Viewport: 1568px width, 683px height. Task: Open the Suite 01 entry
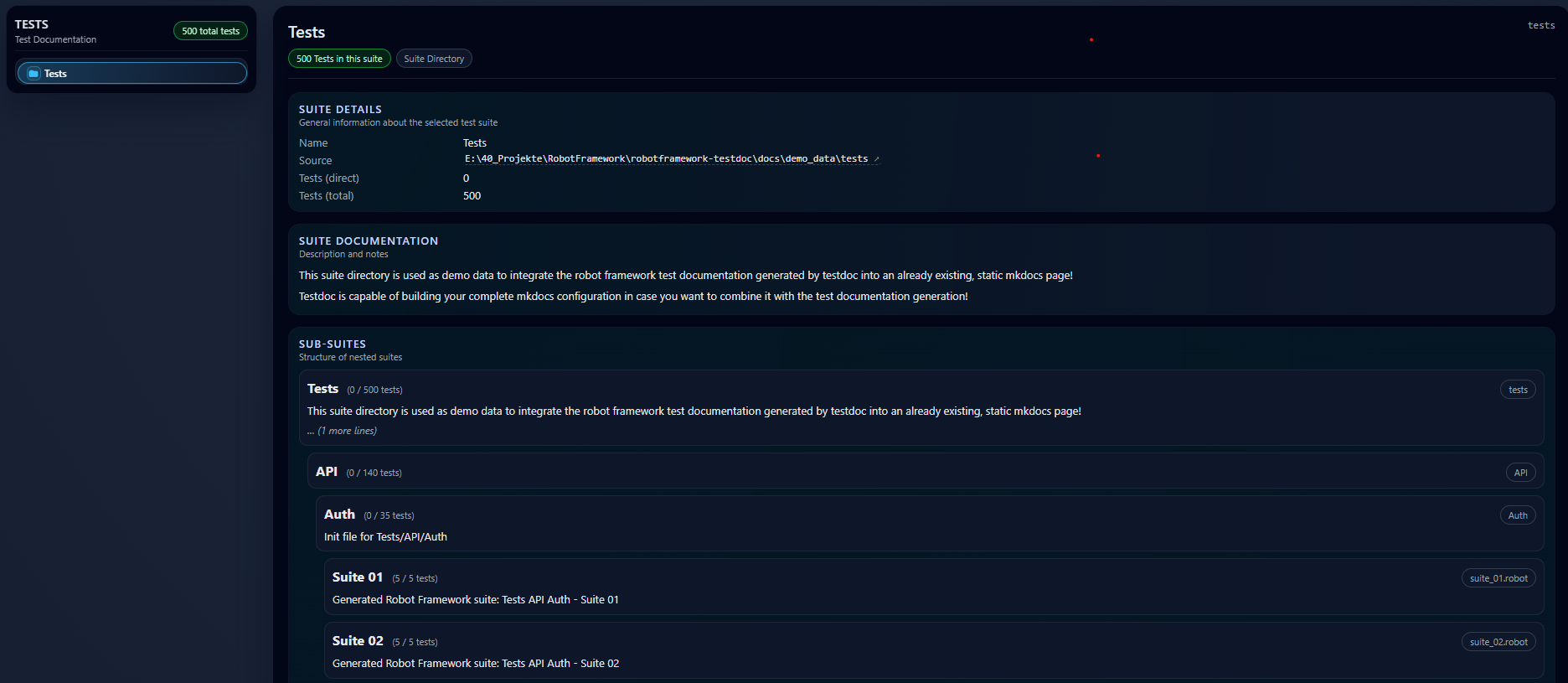click(x=358, y=577)
